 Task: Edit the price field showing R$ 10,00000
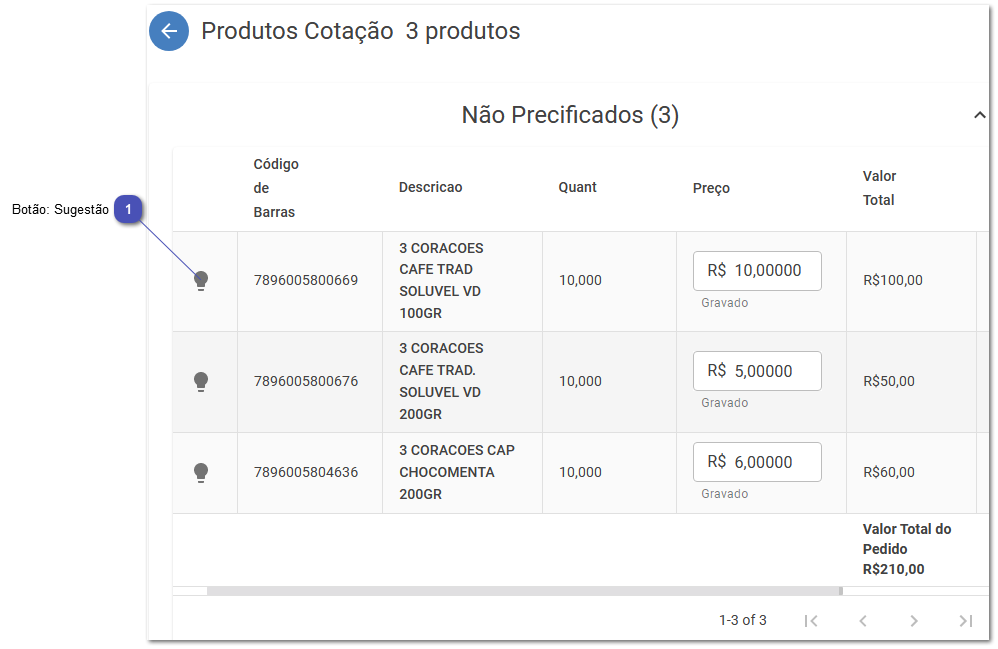coord(757,271)
